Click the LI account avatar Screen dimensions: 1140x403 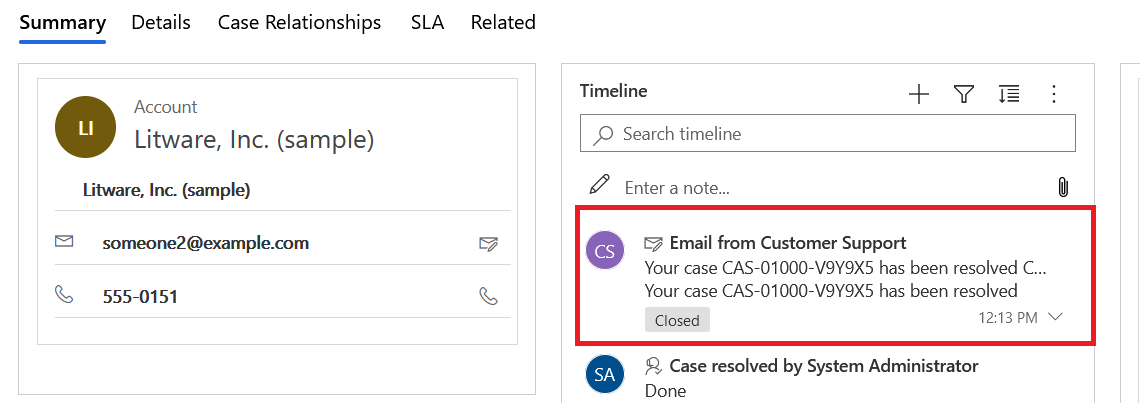pos(86,127)
